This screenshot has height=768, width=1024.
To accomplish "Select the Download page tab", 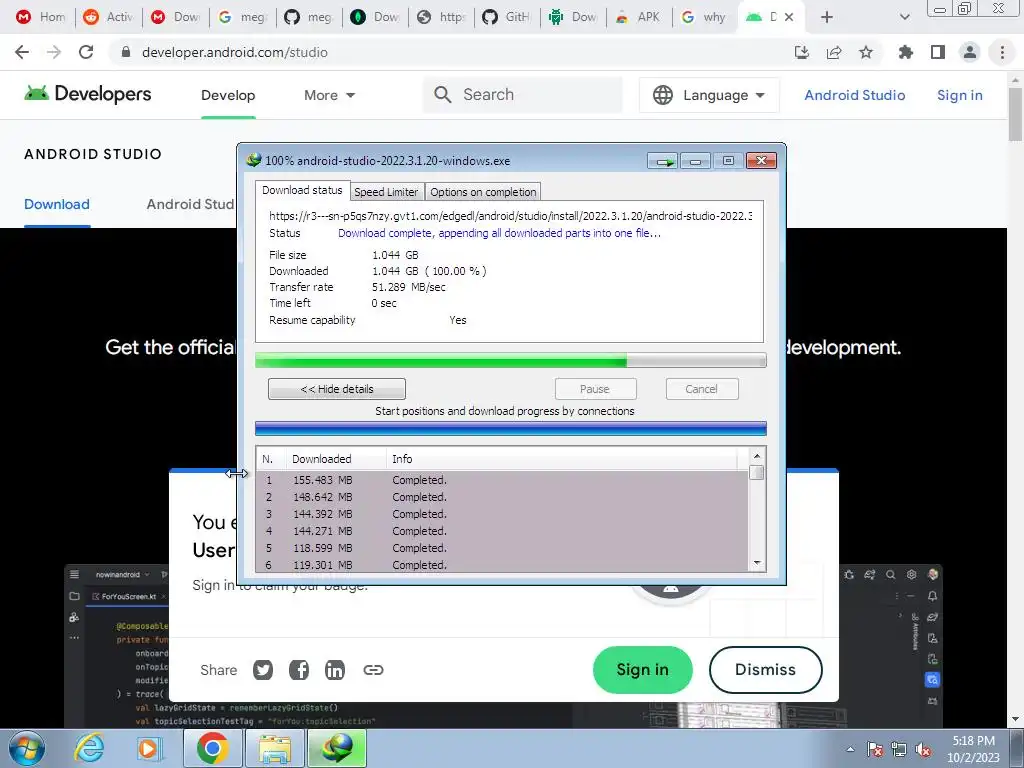I will click(57, 204).
